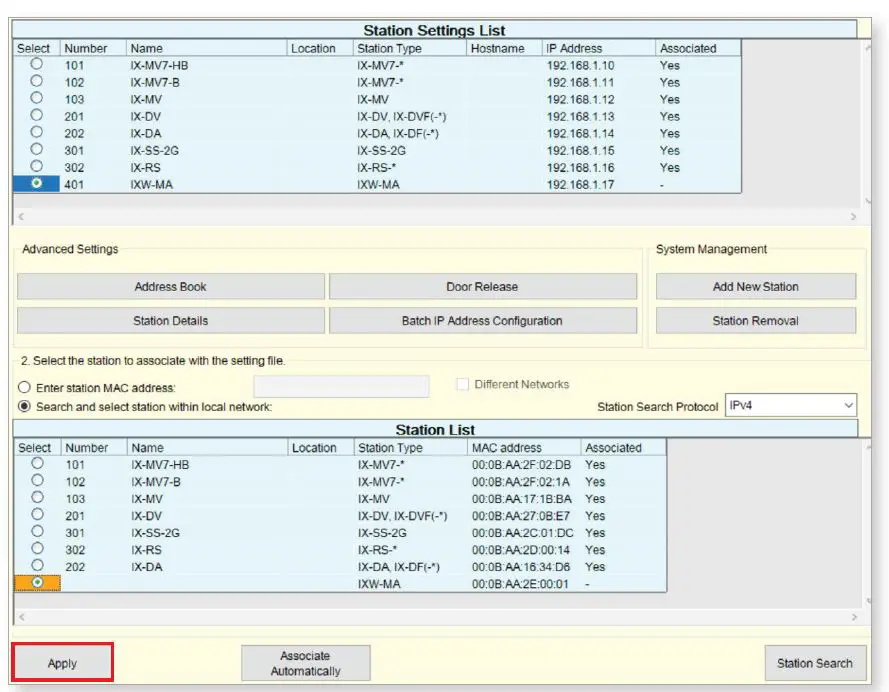The width and height of the screenshot is (889, 692).
Task: Start a Station Search
Action: click(x=814, y=663)
